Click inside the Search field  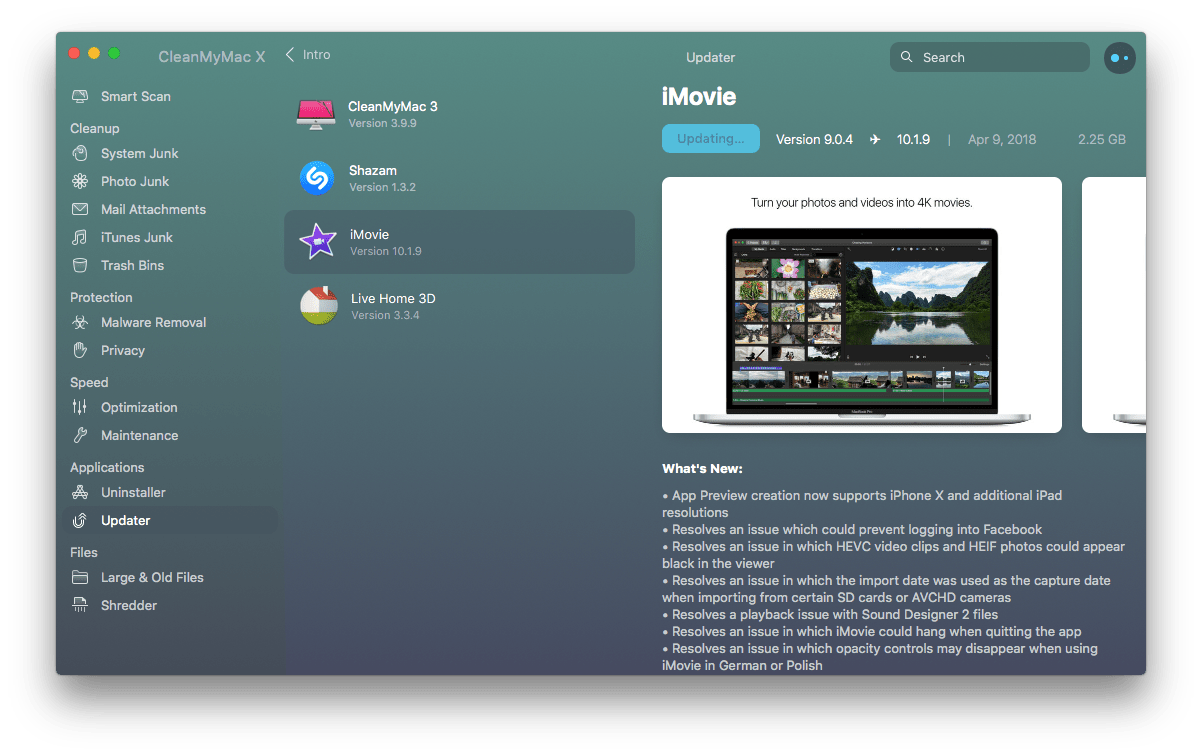(988, 57)
